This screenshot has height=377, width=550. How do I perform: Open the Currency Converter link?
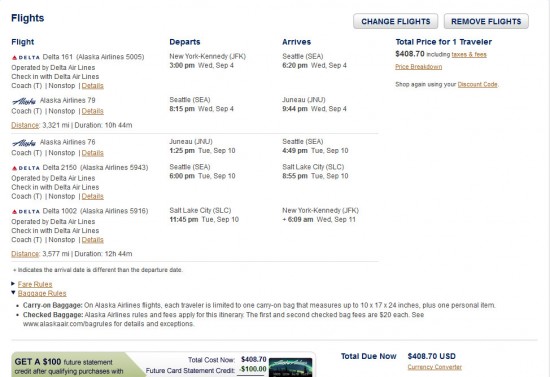435,367
